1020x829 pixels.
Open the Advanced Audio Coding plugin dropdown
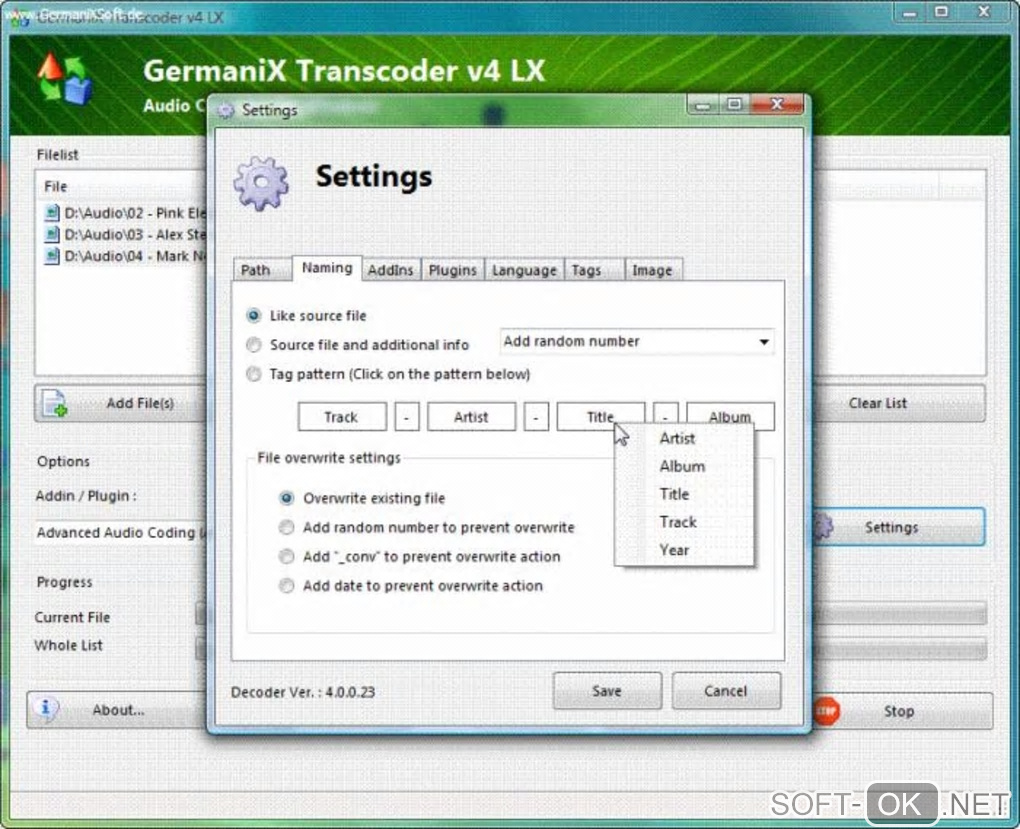tap(120, 532)
